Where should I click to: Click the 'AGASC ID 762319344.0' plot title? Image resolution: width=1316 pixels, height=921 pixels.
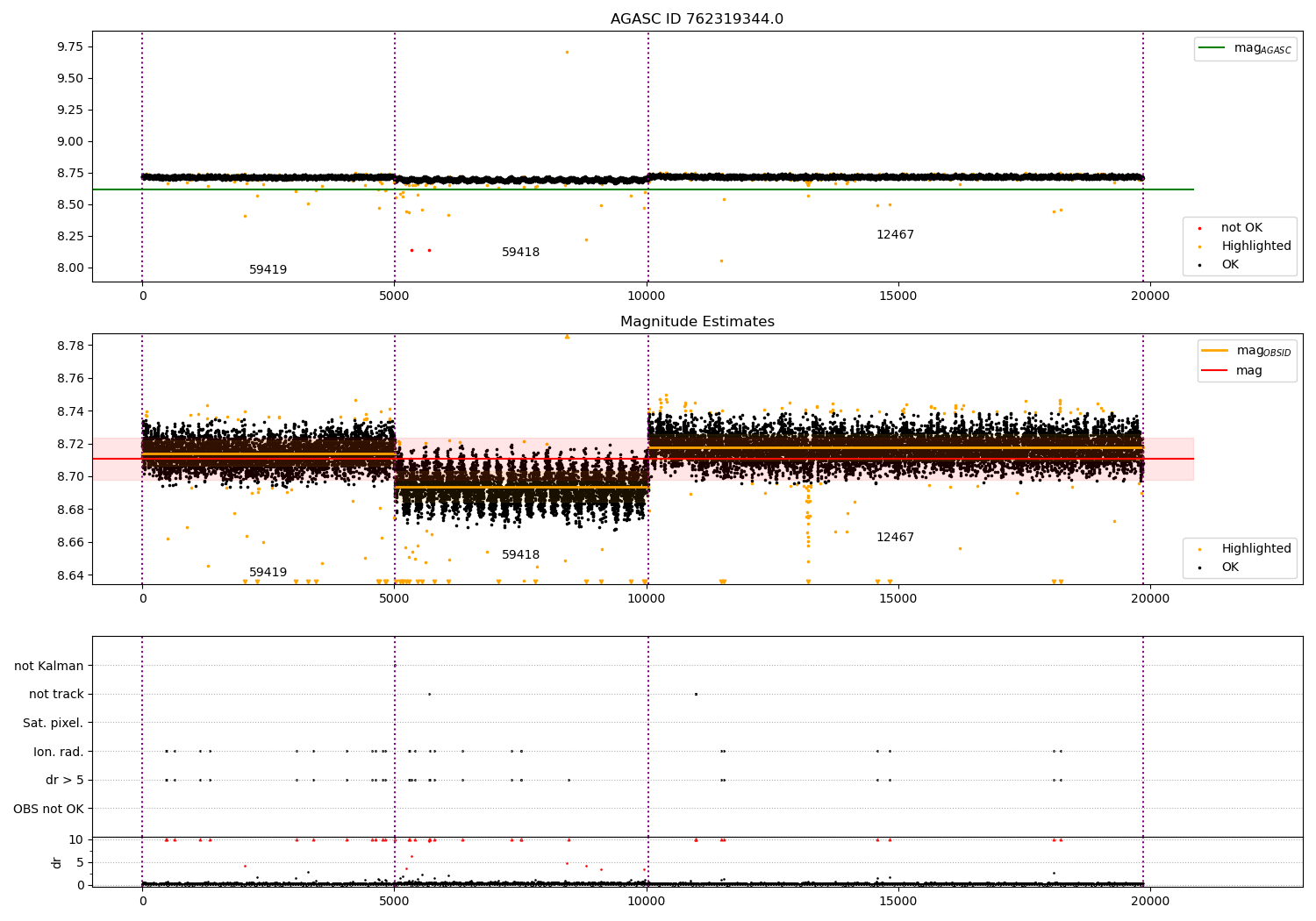(x=697, y=19)
